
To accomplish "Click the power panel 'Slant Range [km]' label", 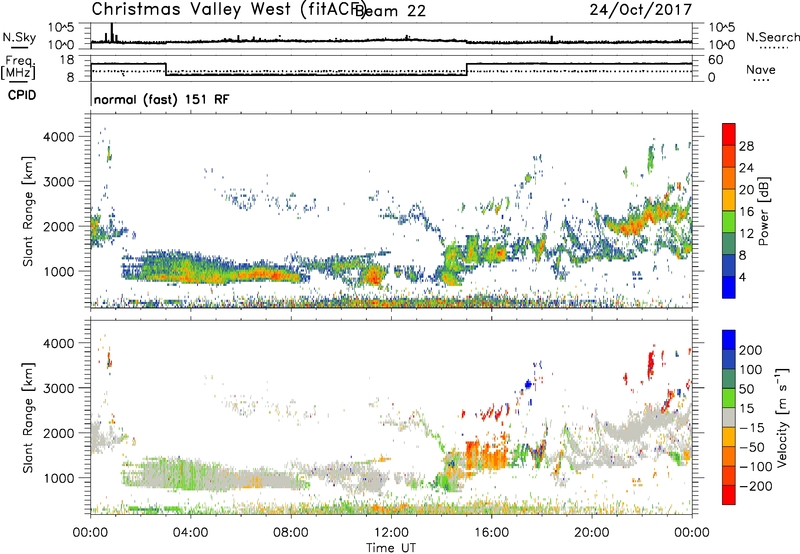I will coord(28,211).
